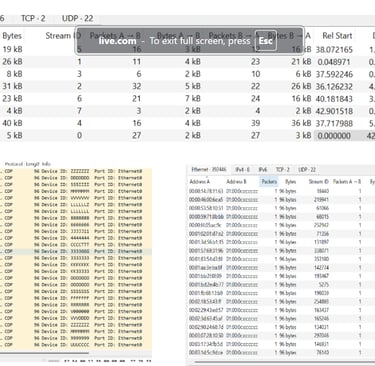This screenshot has width=375, height=366.
Task: Open the small TCP - 2 tab in bottom-right window
Action: coord(282,170)
